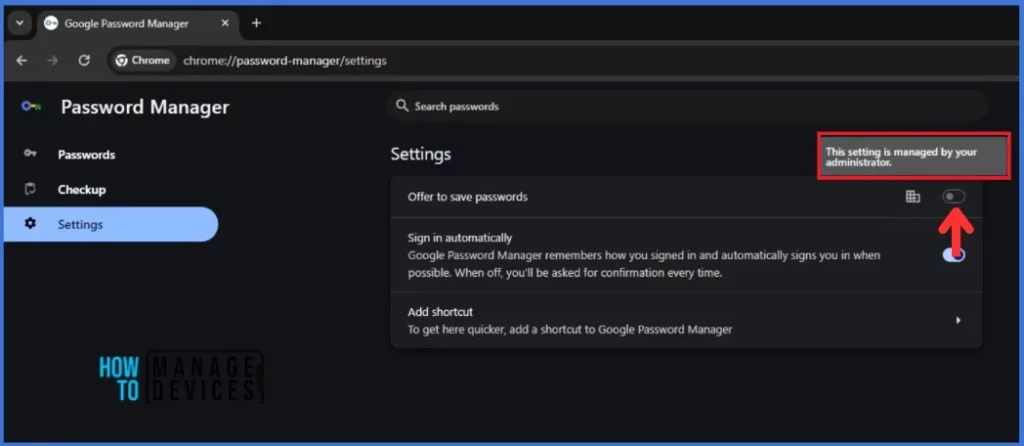Toggle Sign in automatically switch
Viewport: 1024px width, 446px height.
click(953, 255)
